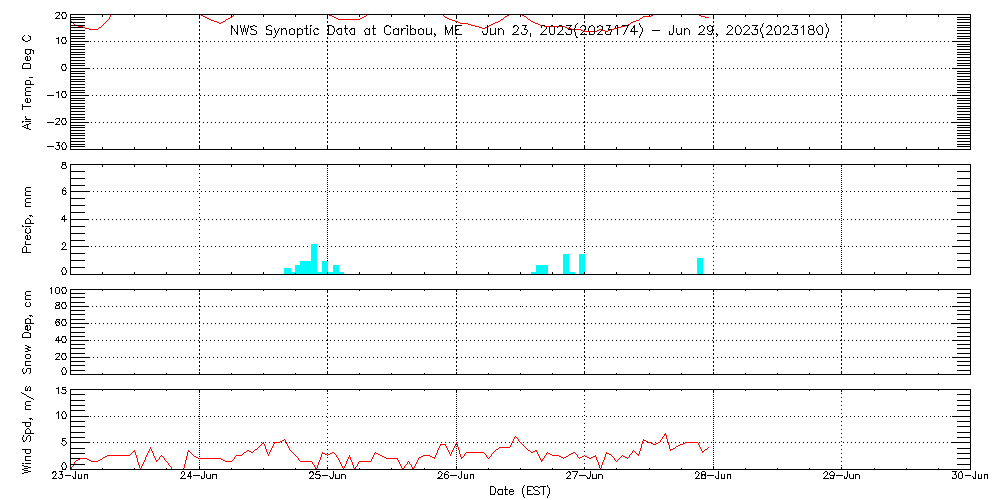Click the 'Air Temp, Deg C' axis label
The image size is (1000, 500).
(x=28, y=82)
